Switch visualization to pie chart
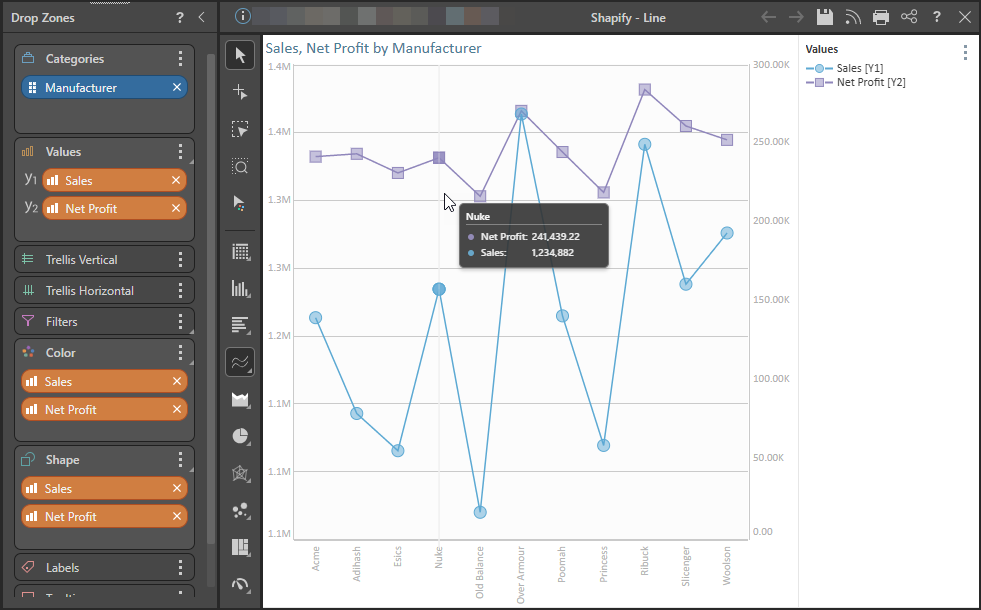Viewport: 981px width, 610px height. click(x=240, y=436)
